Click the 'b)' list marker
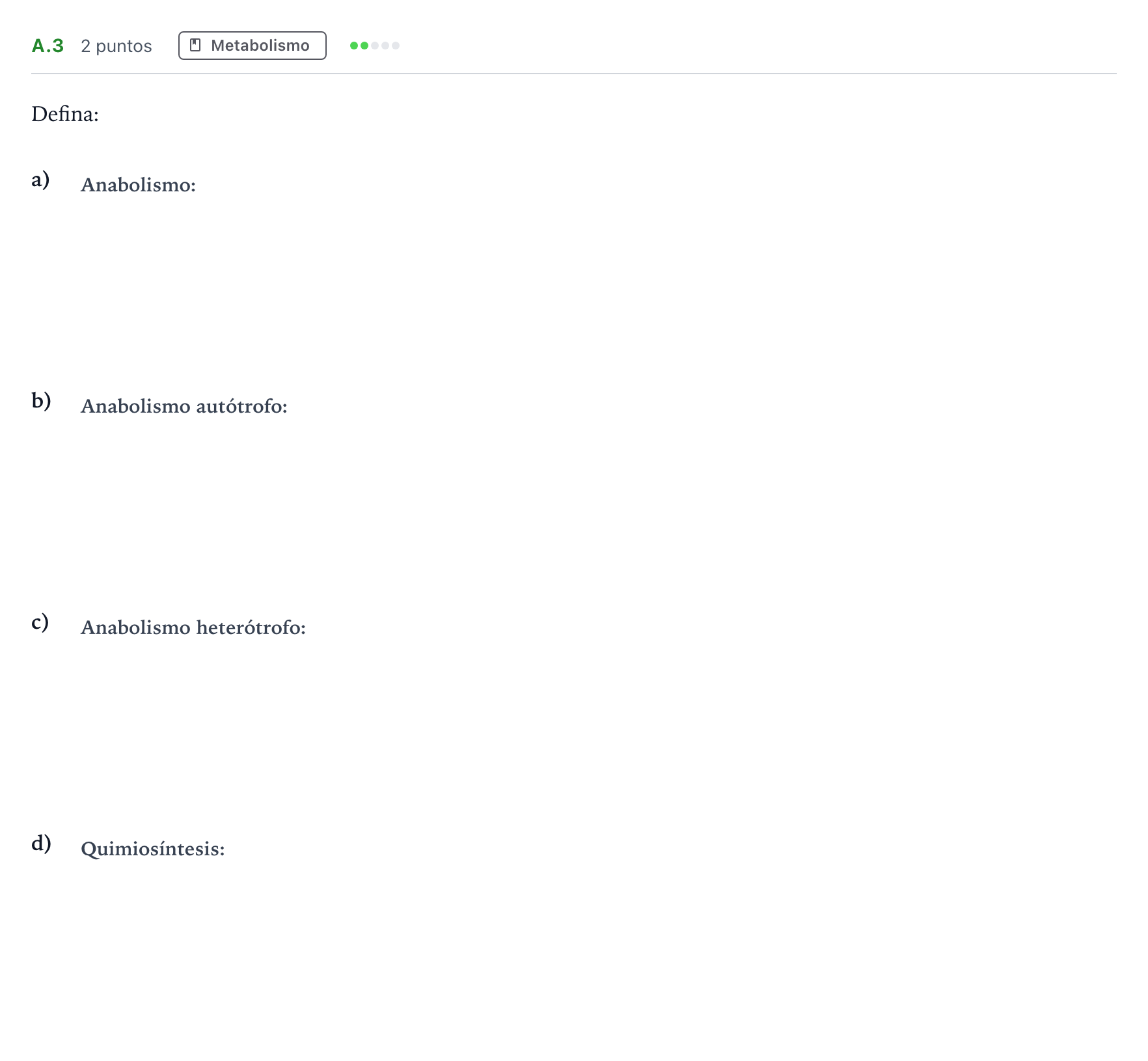This screenshot has height=1061, width=1148. tap(41, 400)
